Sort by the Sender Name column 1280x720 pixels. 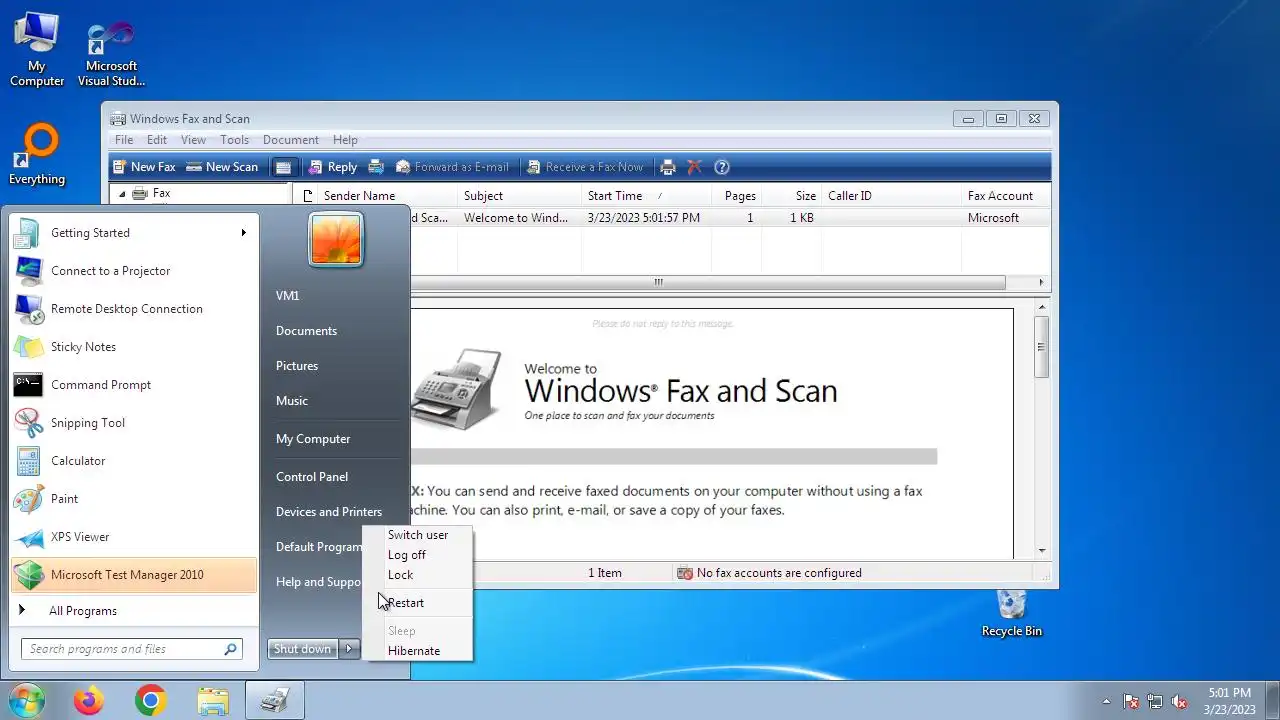(x=387, y=196)
